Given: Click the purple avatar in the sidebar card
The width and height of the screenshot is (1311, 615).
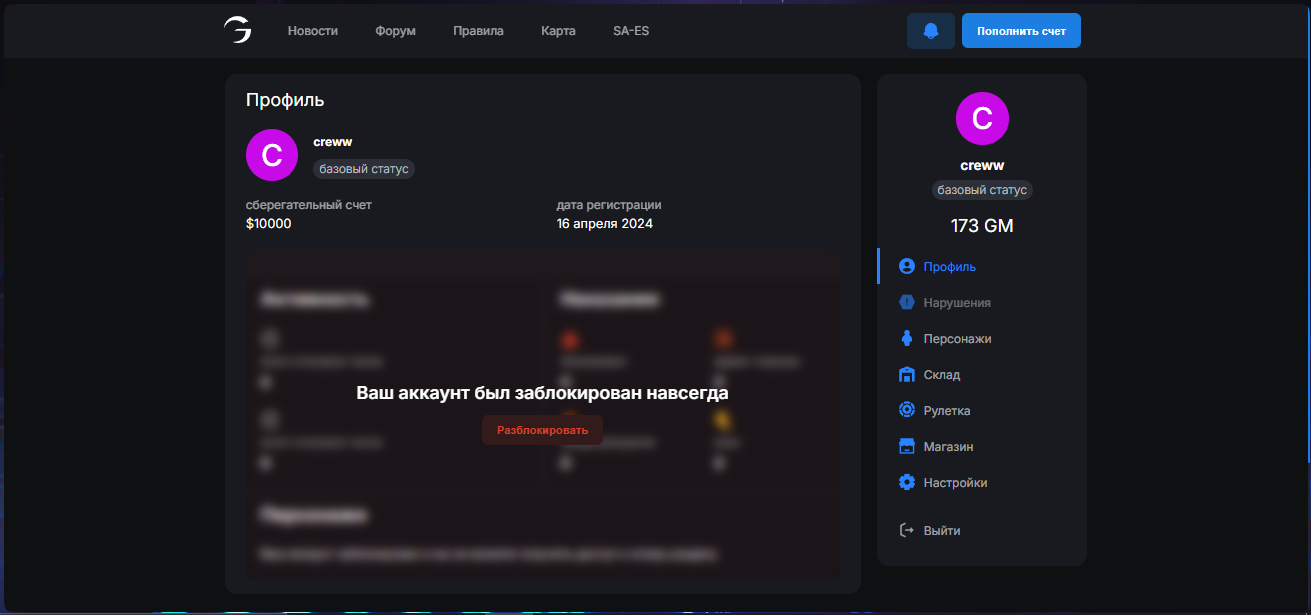Looking at the screenshot, I should click(982, 119).
